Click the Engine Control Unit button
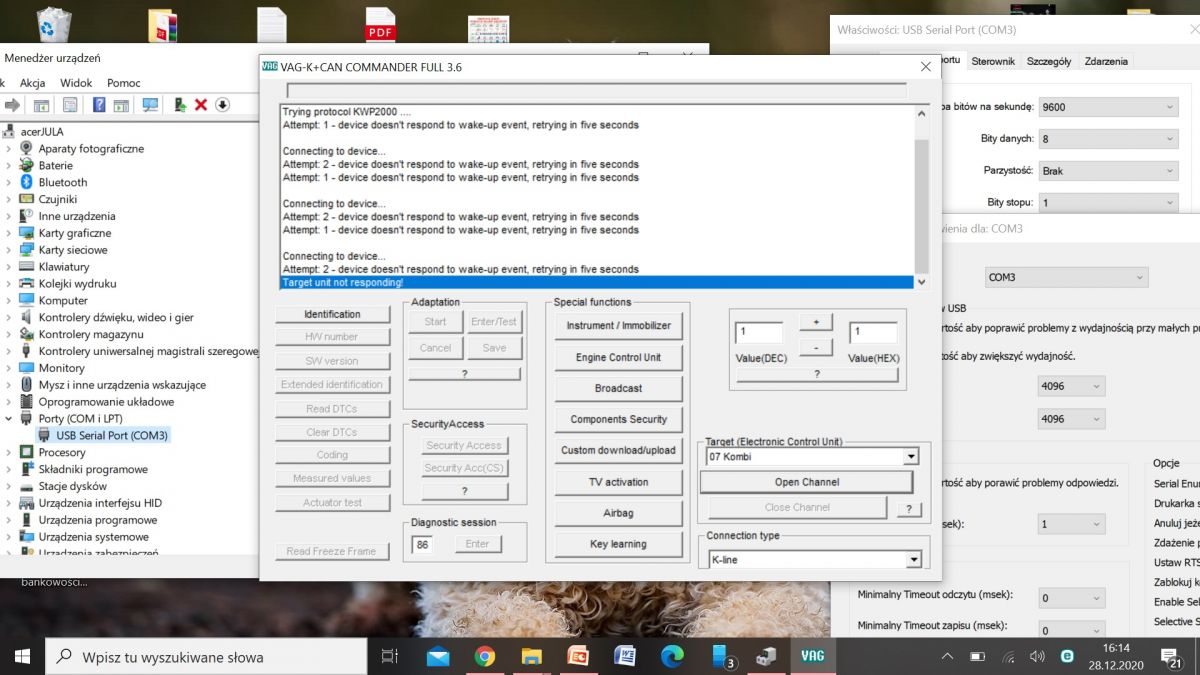1200x675 pixels. click(x=618, y=357)
